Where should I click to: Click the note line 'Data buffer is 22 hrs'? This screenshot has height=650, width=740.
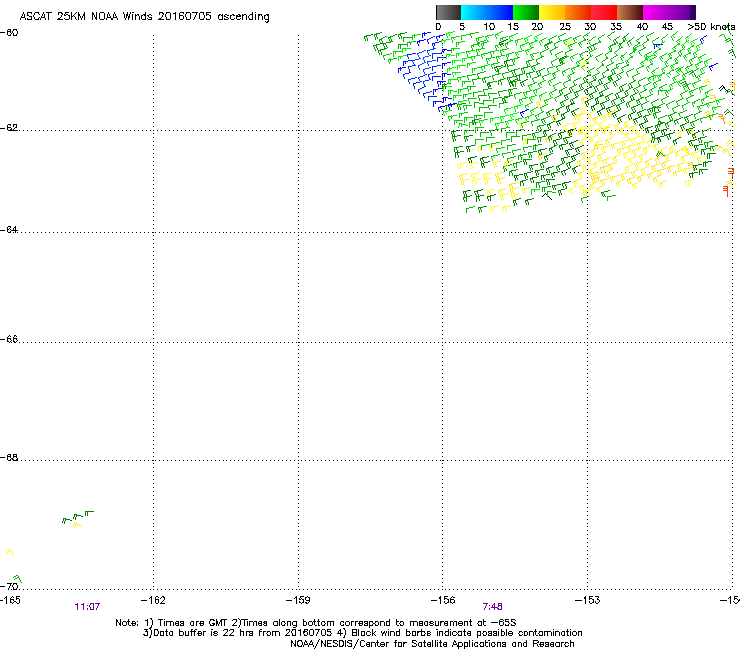(x=362, y=633)
